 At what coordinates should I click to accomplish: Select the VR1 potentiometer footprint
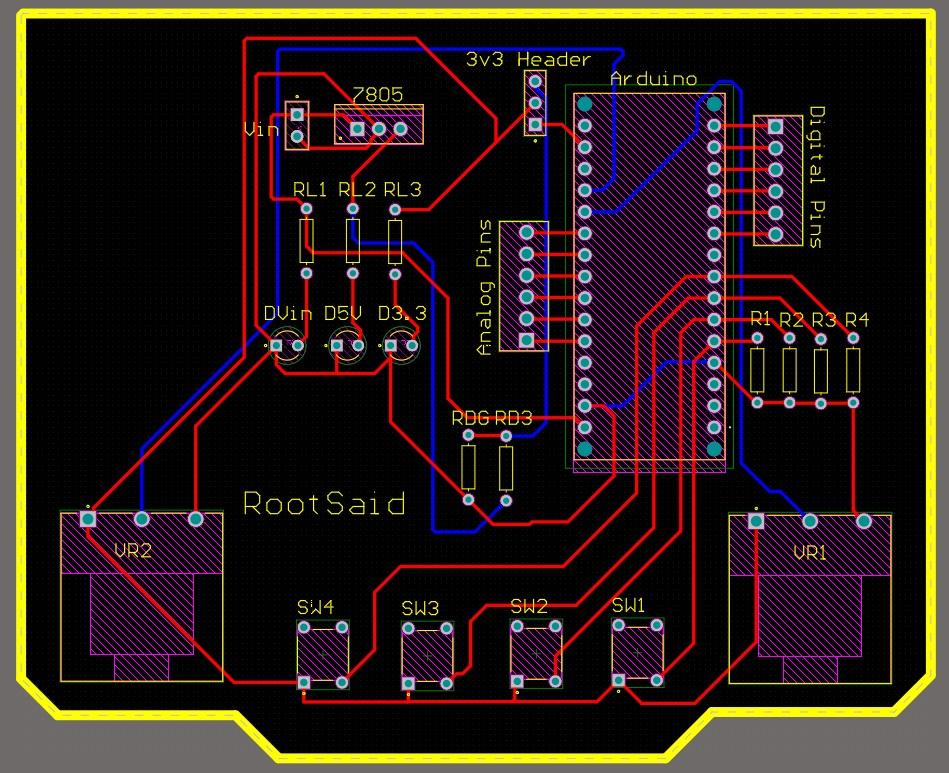(x=809, y=600)
